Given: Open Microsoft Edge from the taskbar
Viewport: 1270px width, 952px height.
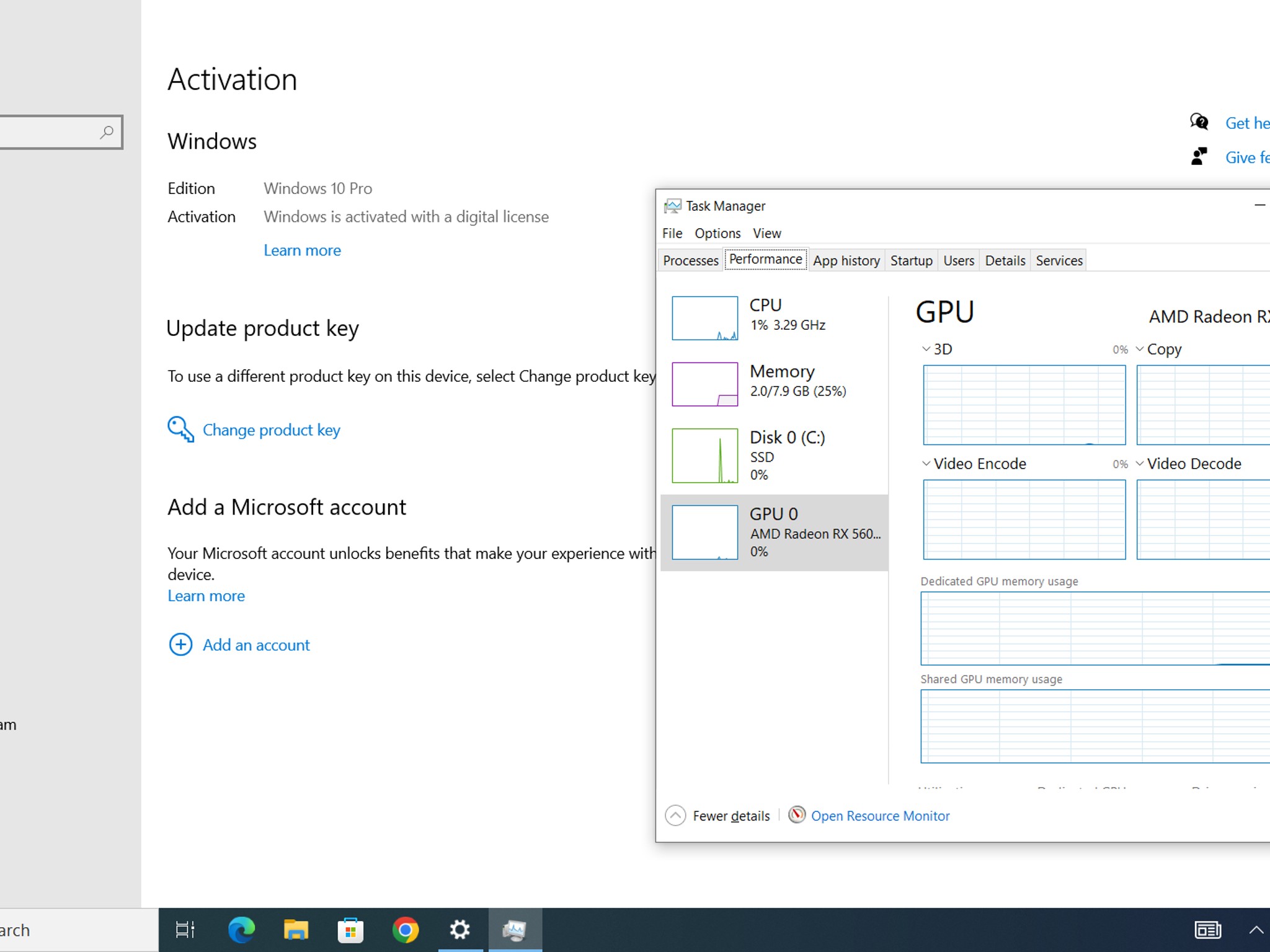Looking at the screenshot, I should pos(241,930).
